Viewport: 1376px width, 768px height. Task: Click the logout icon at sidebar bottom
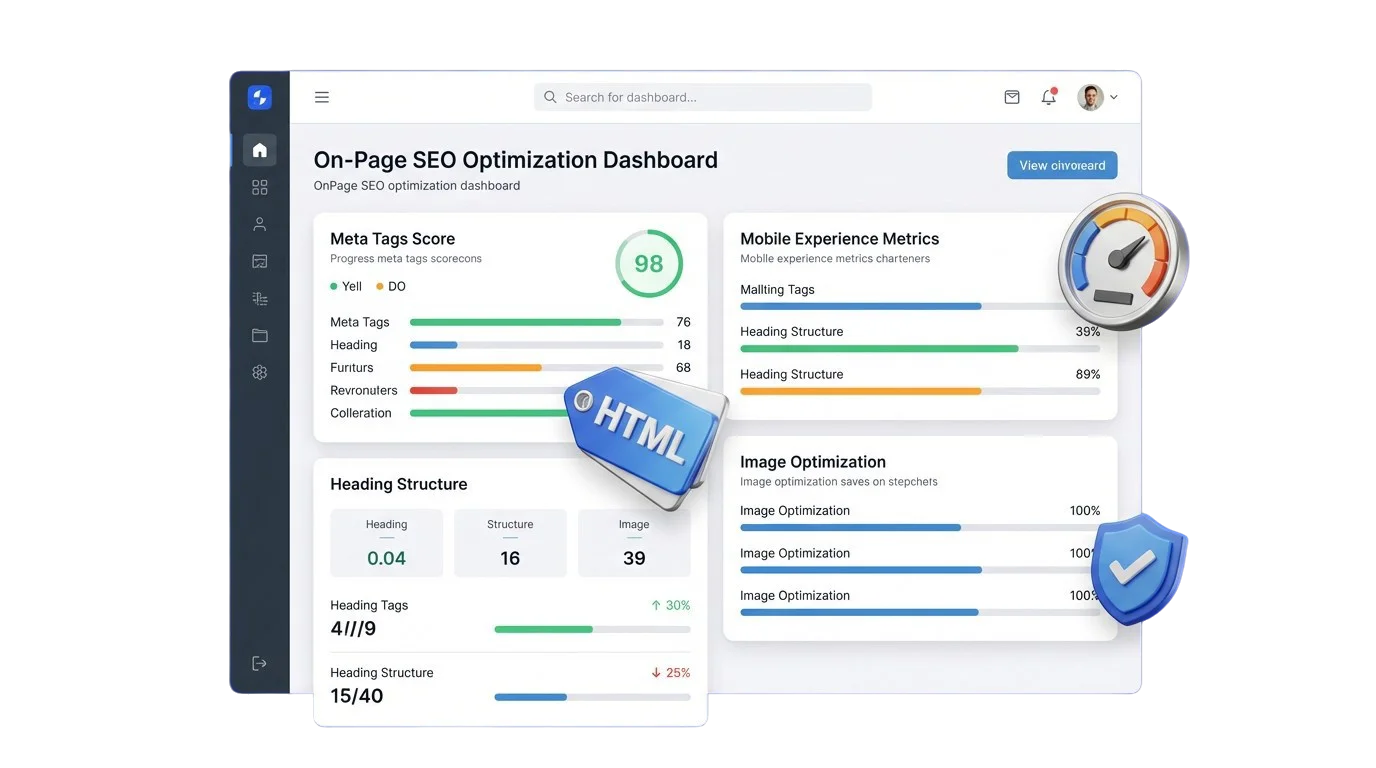tap(260, 663)
